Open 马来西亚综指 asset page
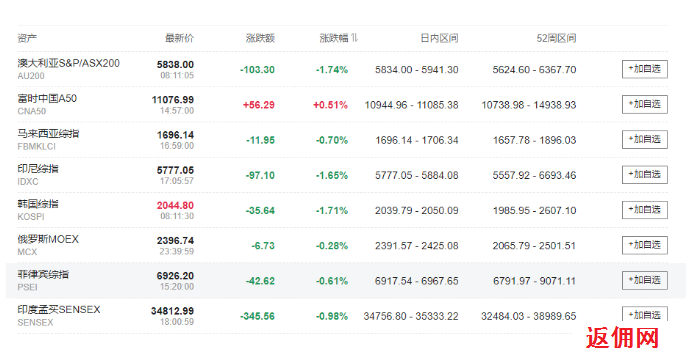The image size is (689, 360). click(48, 134)
